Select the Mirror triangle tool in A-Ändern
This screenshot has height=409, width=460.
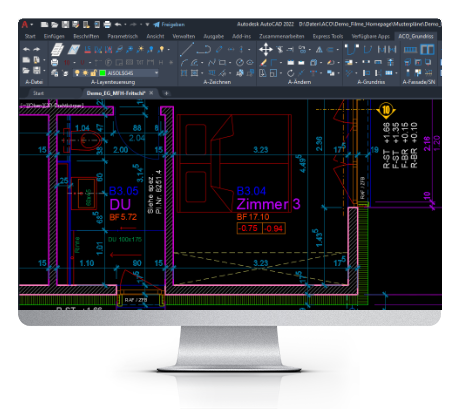pos(319,50)
